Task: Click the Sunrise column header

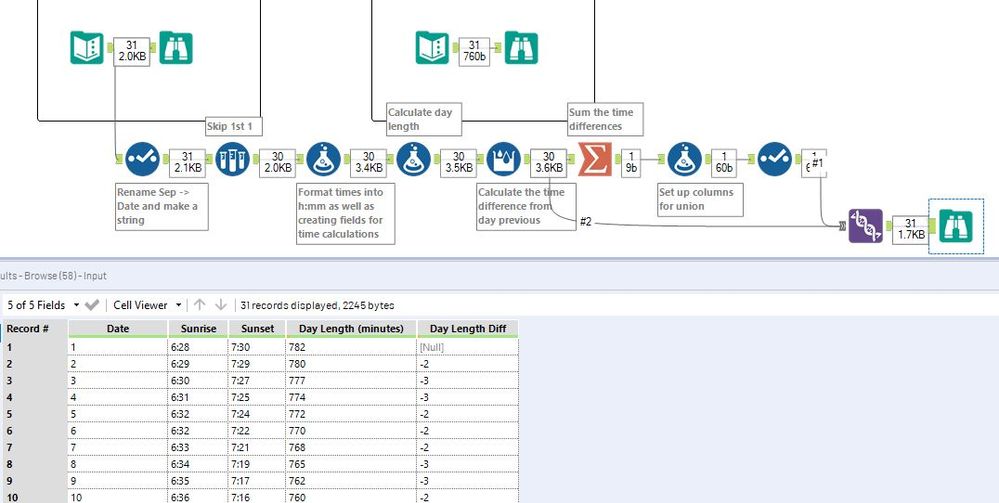Action: point(198,329)
